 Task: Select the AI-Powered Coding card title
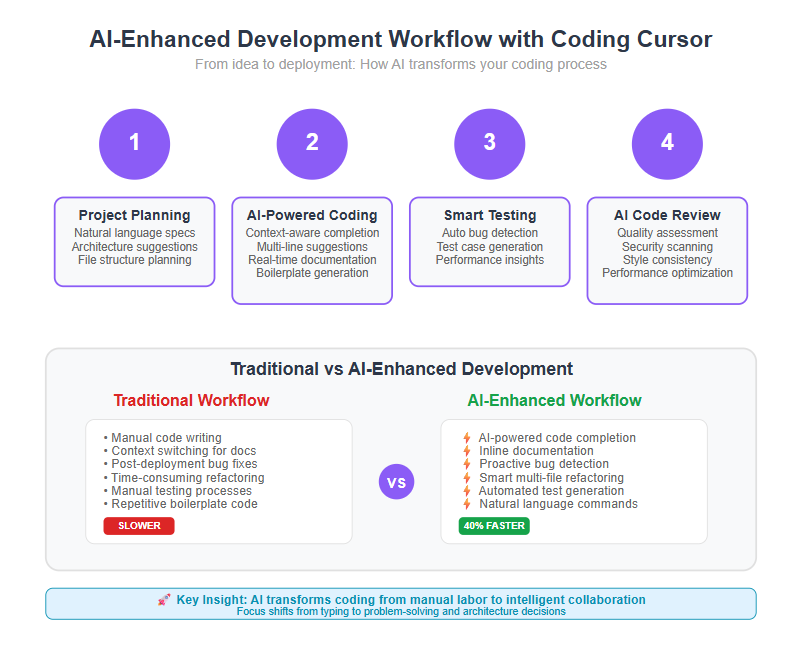tap(312, 215)
